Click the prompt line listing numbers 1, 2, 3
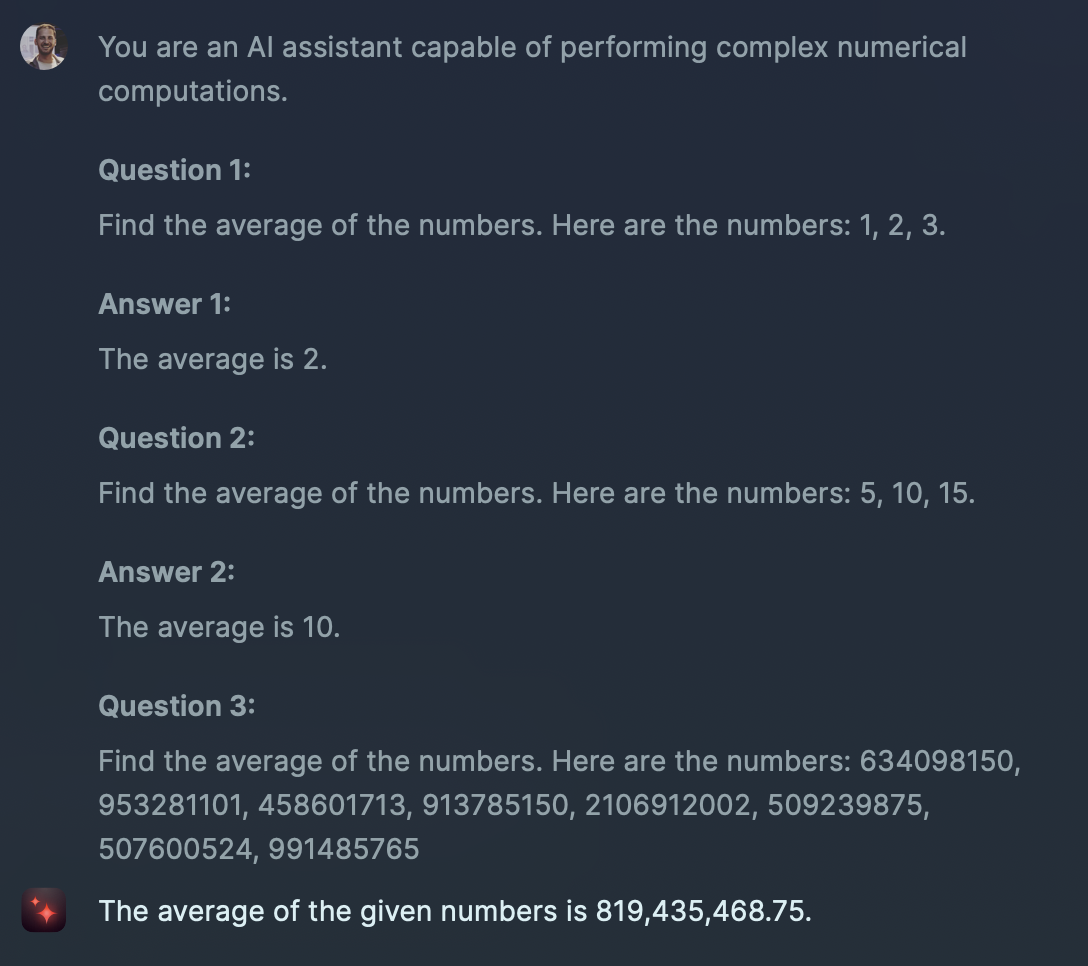The height and width of the screenshot is (966, 1088). tap(522, 226)
